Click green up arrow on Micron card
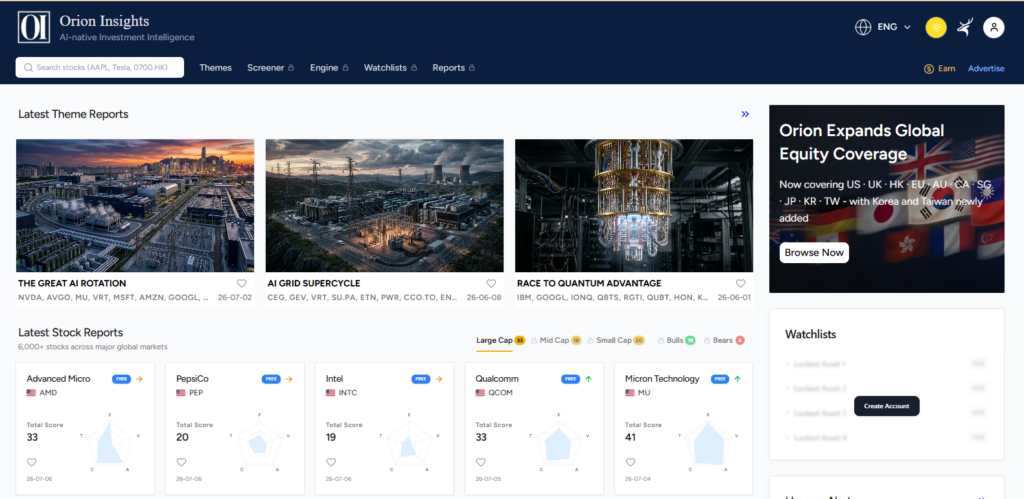The width and height of the screenshot is (1024, 499). click(x=738, y=379)
